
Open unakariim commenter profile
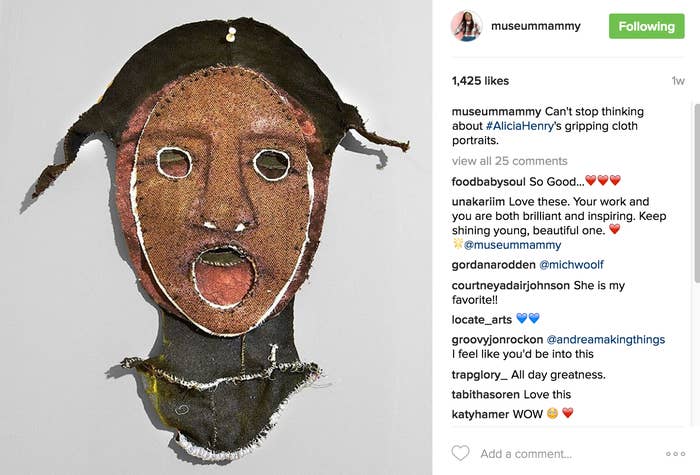478,202
